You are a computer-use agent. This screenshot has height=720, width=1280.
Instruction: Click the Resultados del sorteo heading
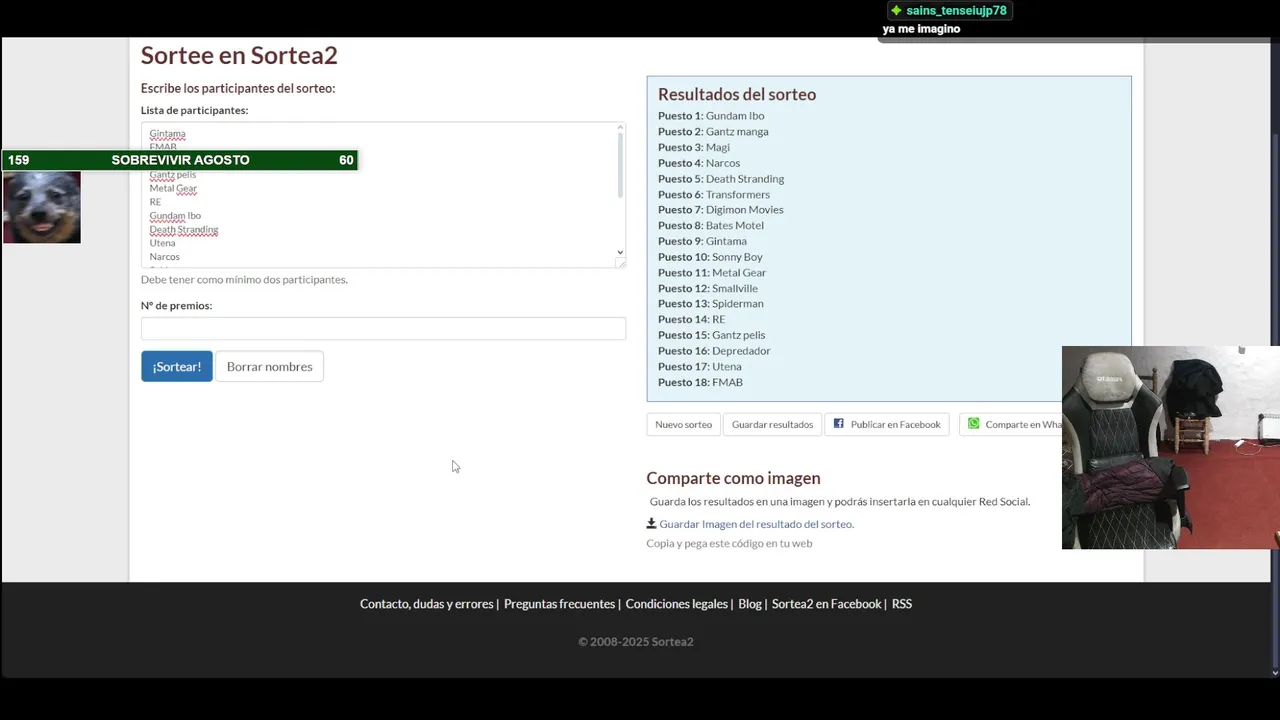[x=737, y=94]
